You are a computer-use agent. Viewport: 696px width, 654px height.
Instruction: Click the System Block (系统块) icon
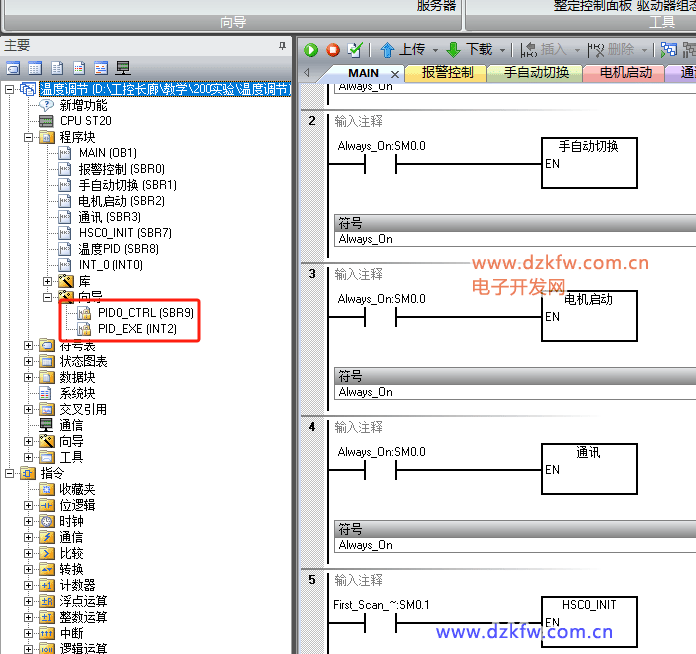[x=46, y=393]
